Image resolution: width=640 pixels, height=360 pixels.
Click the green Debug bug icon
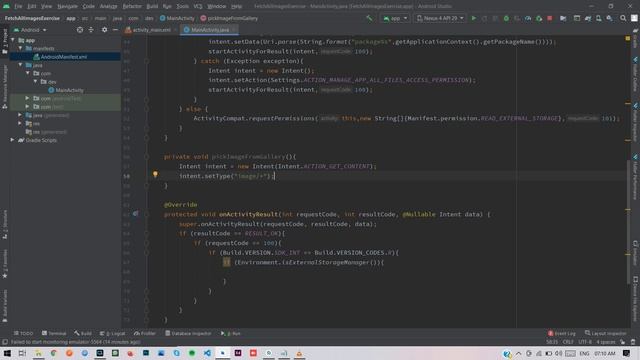pyautogui.click(x=506, y=18)
